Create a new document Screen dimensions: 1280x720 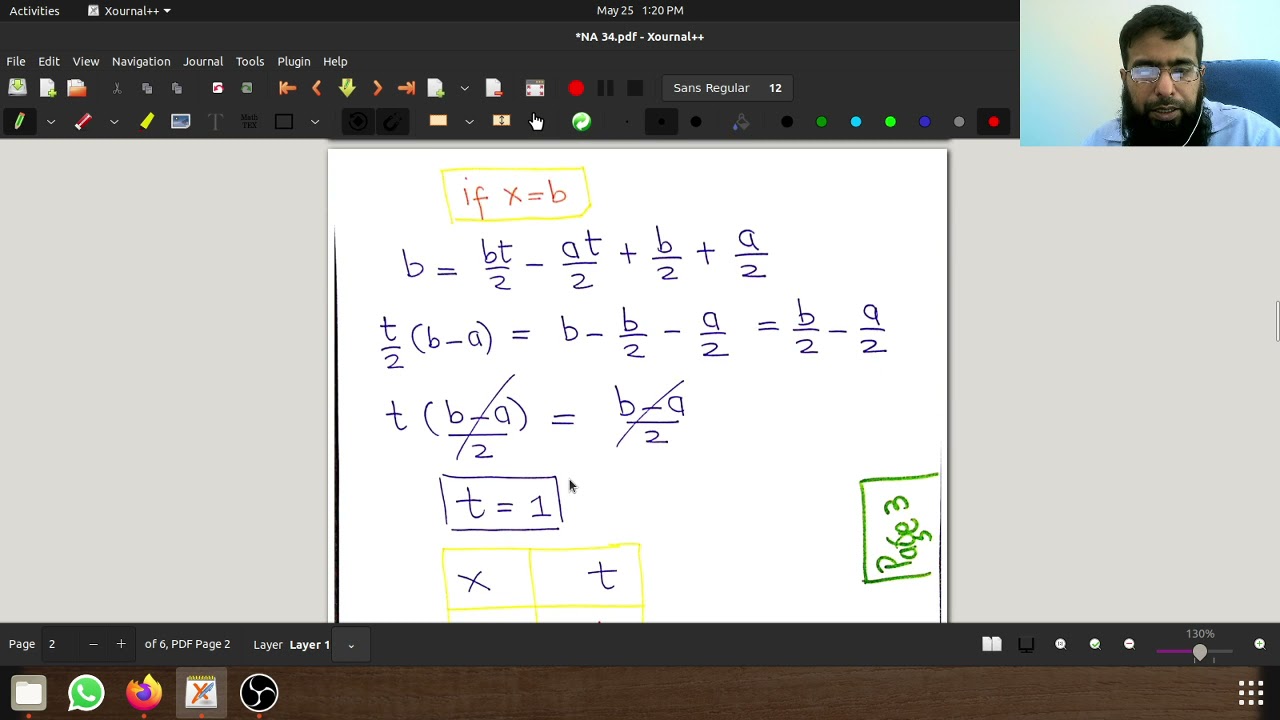coord(47,88)
